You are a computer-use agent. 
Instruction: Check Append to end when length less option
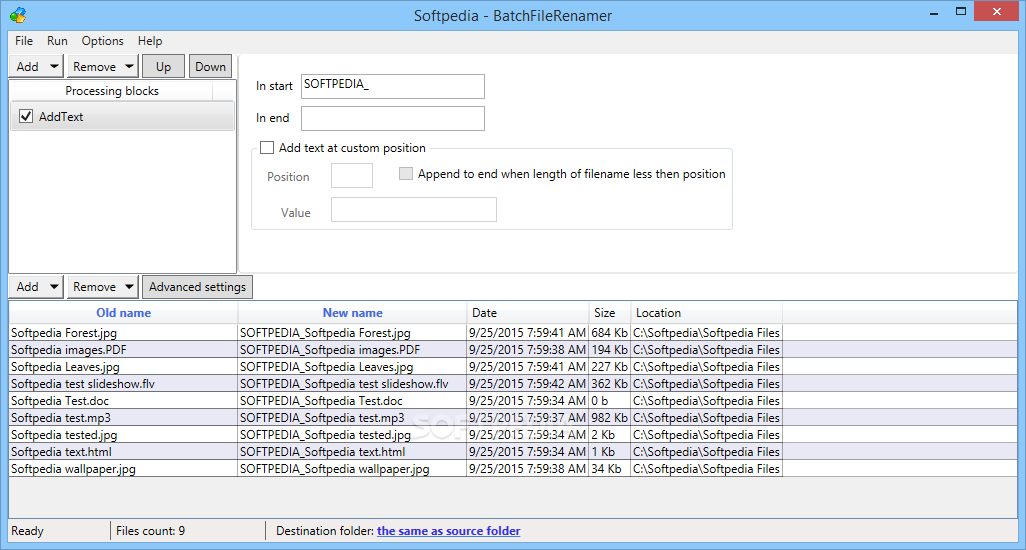406,174
